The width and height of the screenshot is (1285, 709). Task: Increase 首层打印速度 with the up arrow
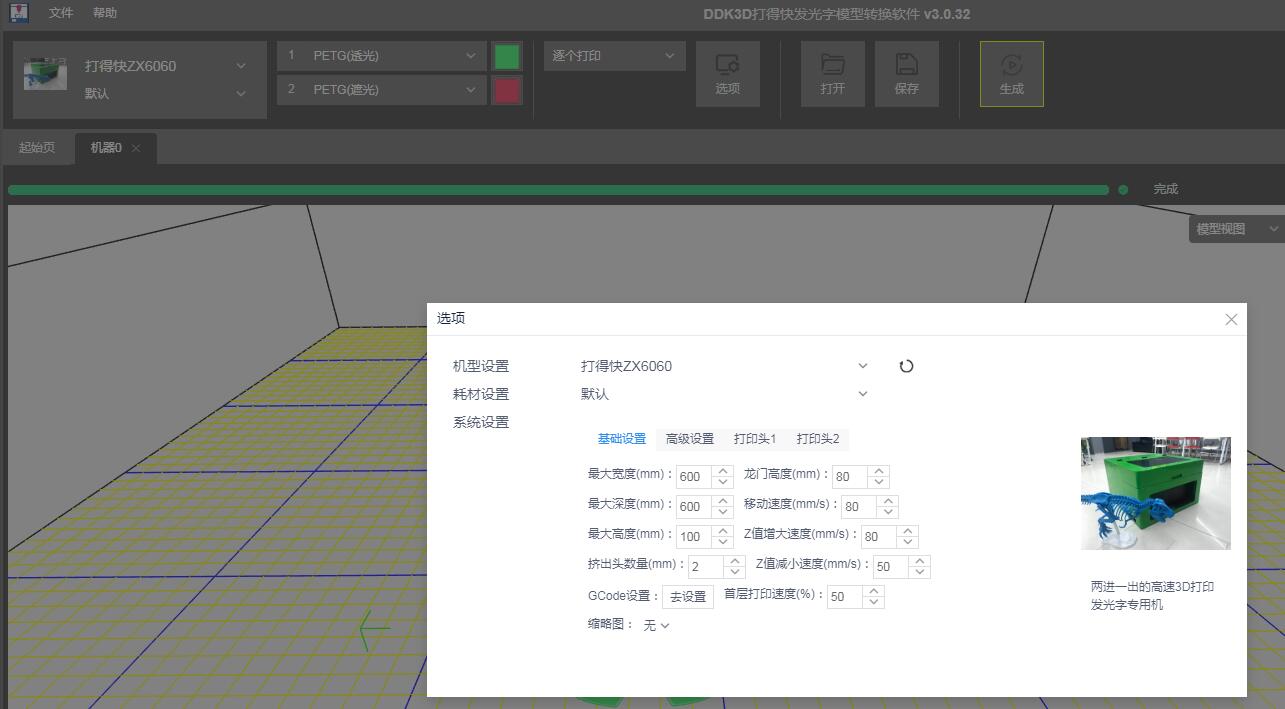tap(874, 591)
